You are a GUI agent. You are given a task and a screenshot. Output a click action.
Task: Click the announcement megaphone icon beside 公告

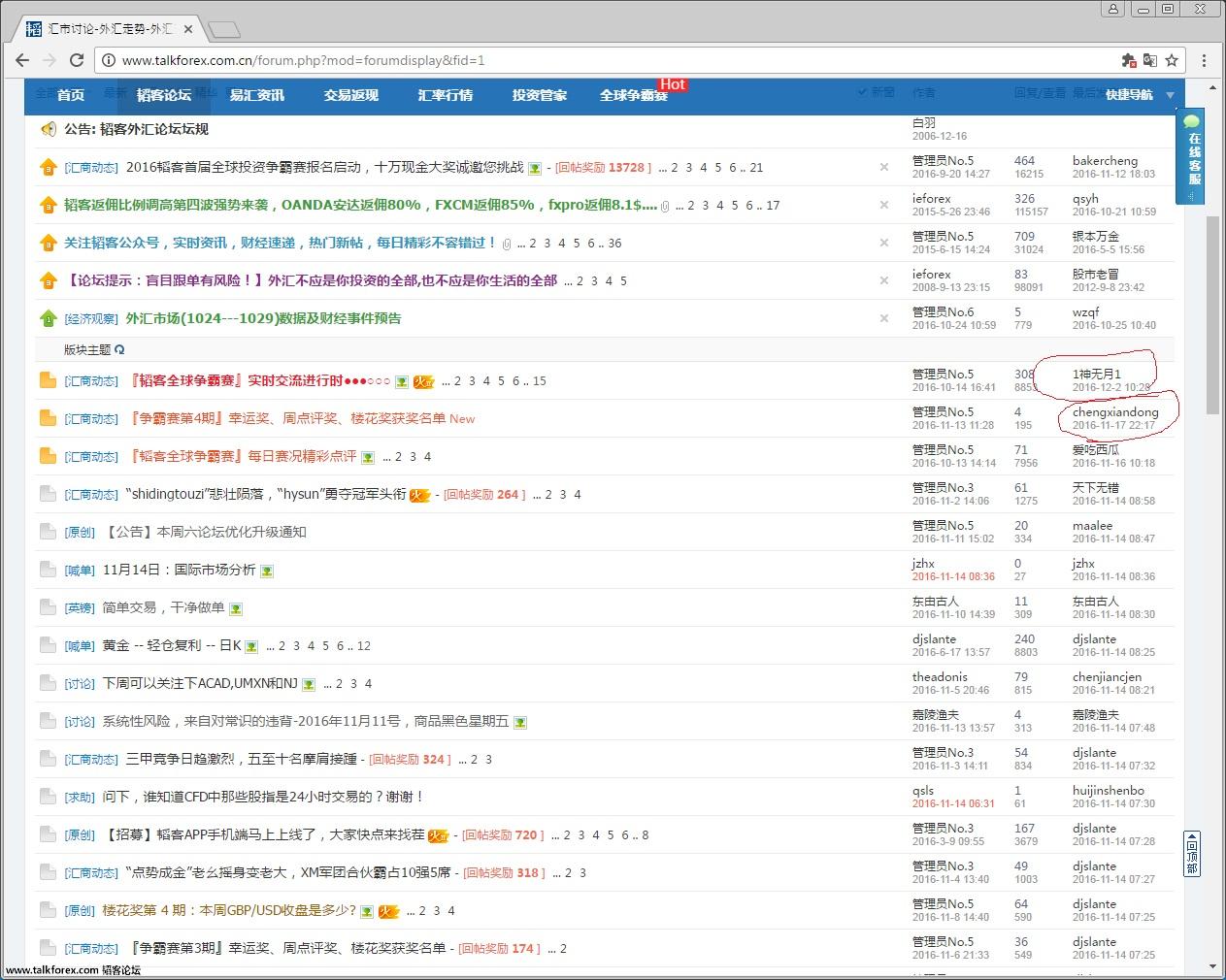(x=48, y=129)
